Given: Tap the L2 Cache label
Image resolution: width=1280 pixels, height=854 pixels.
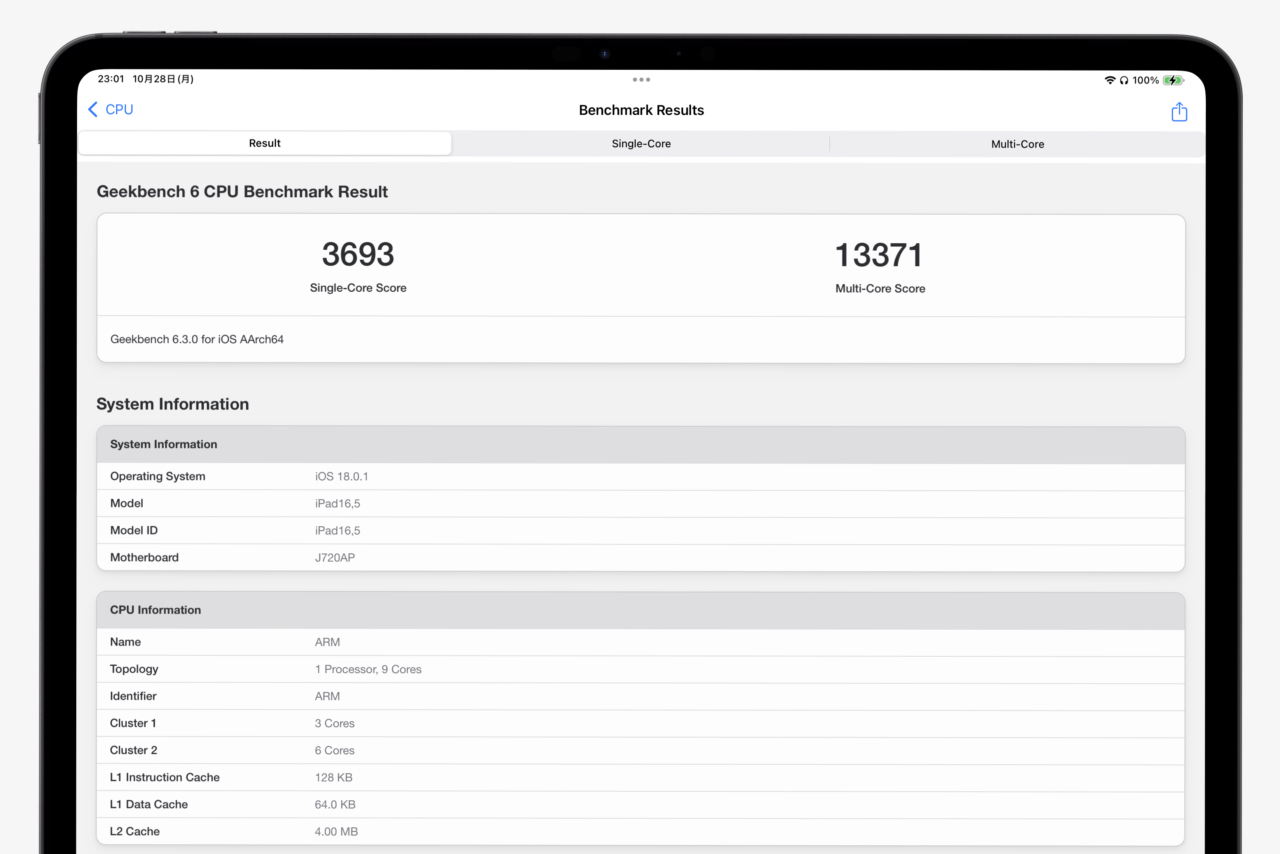Looking at the screenshot, I should click(x=135, y=832).
